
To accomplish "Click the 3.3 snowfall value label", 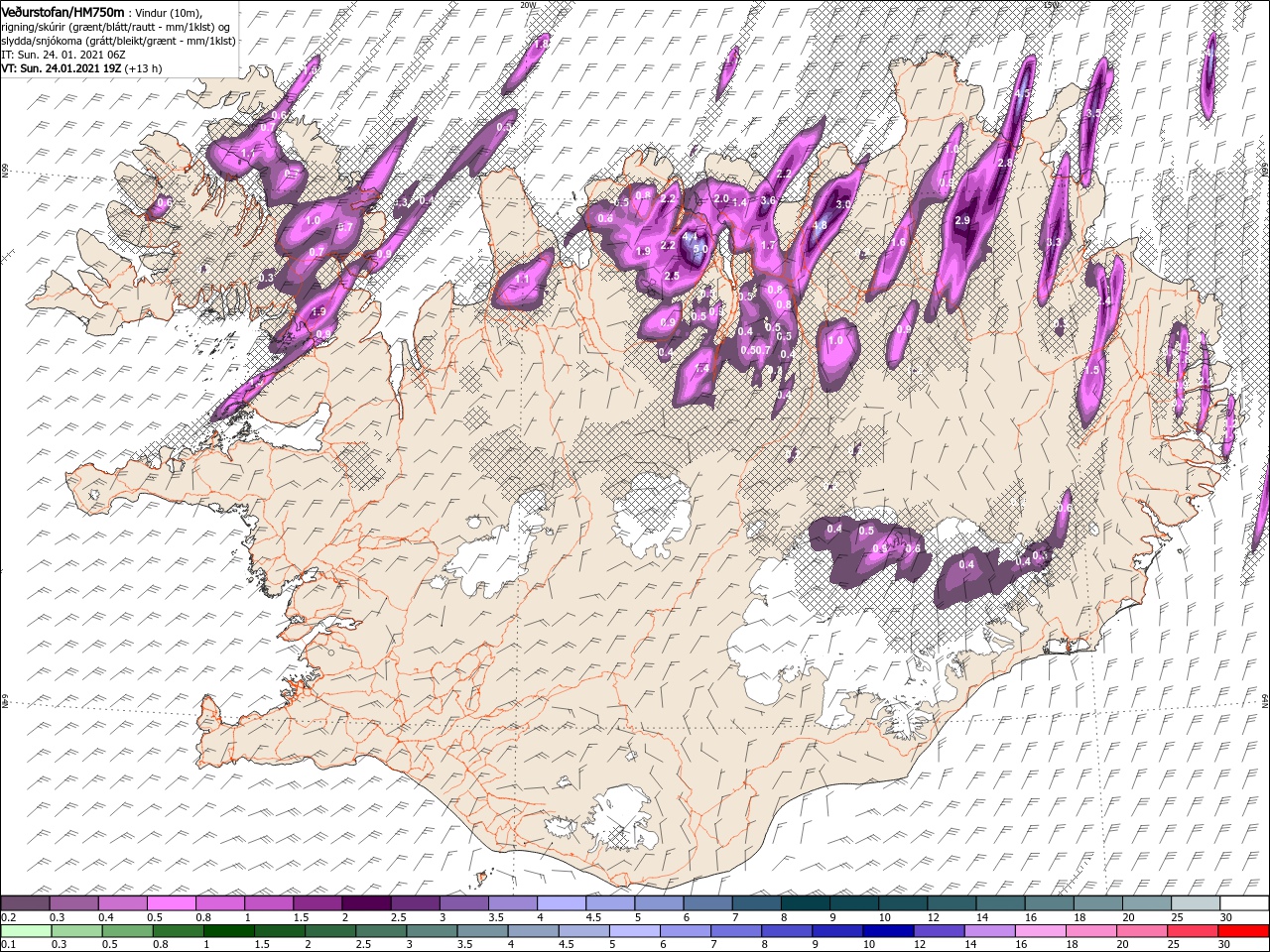I will (x=1054, y=242).
